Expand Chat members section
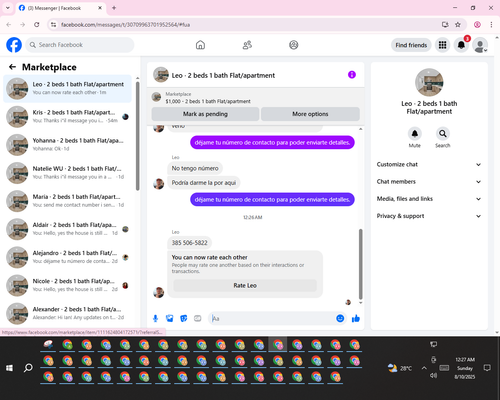Viewport: 500px width, 400px height. (429, 182)
